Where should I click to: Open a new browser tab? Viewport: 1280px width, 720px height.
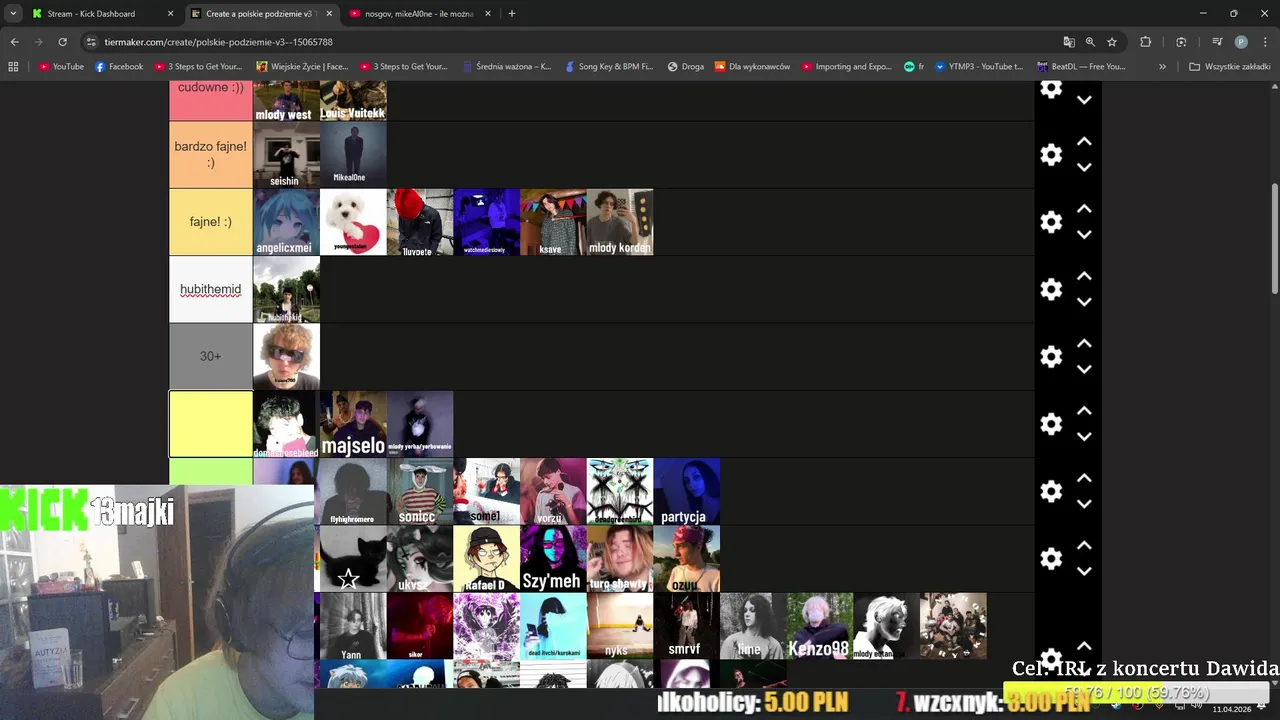click(512, 14)
